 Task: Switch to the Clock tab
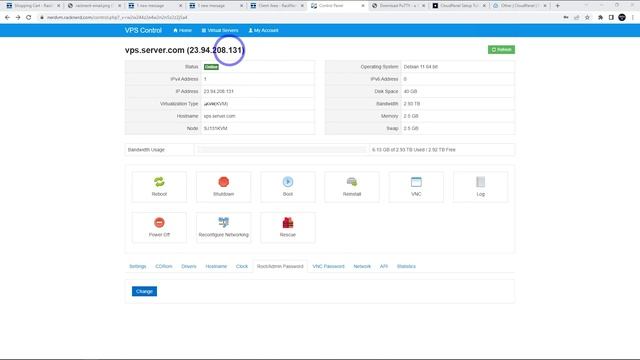(x=242, y=266)
